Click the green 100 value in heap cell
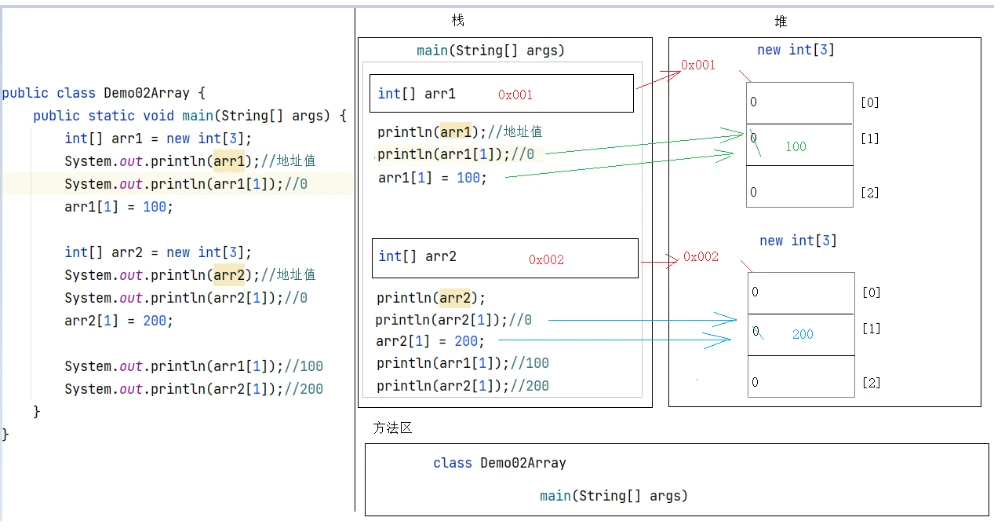The image size is (1004, 532). point(796,147)
